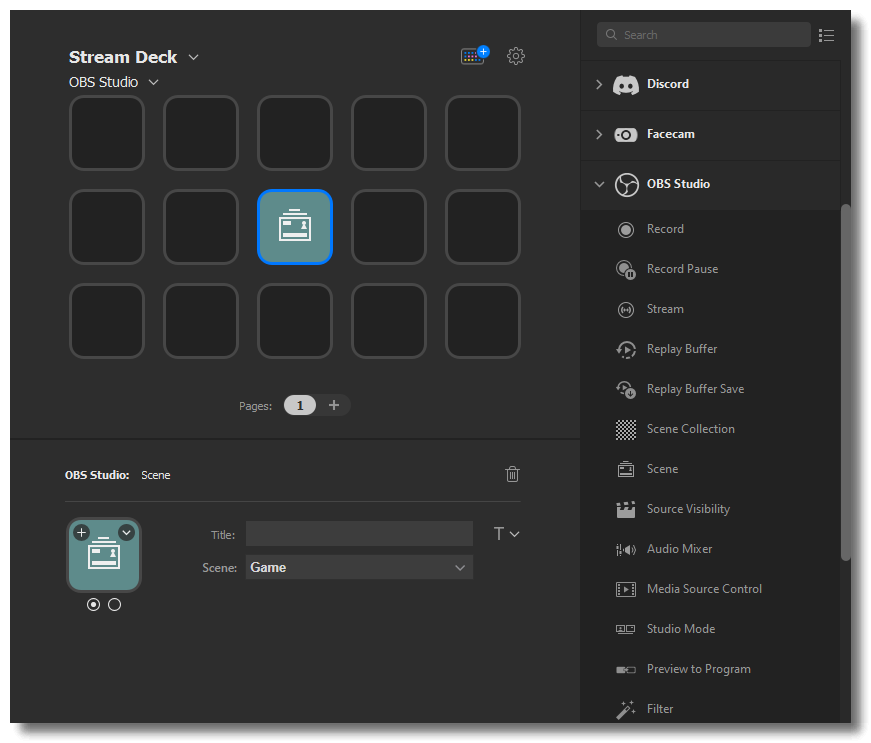The image size is (871, 743).
Task: Click the Stream action icon
Action: coord(627,309)
